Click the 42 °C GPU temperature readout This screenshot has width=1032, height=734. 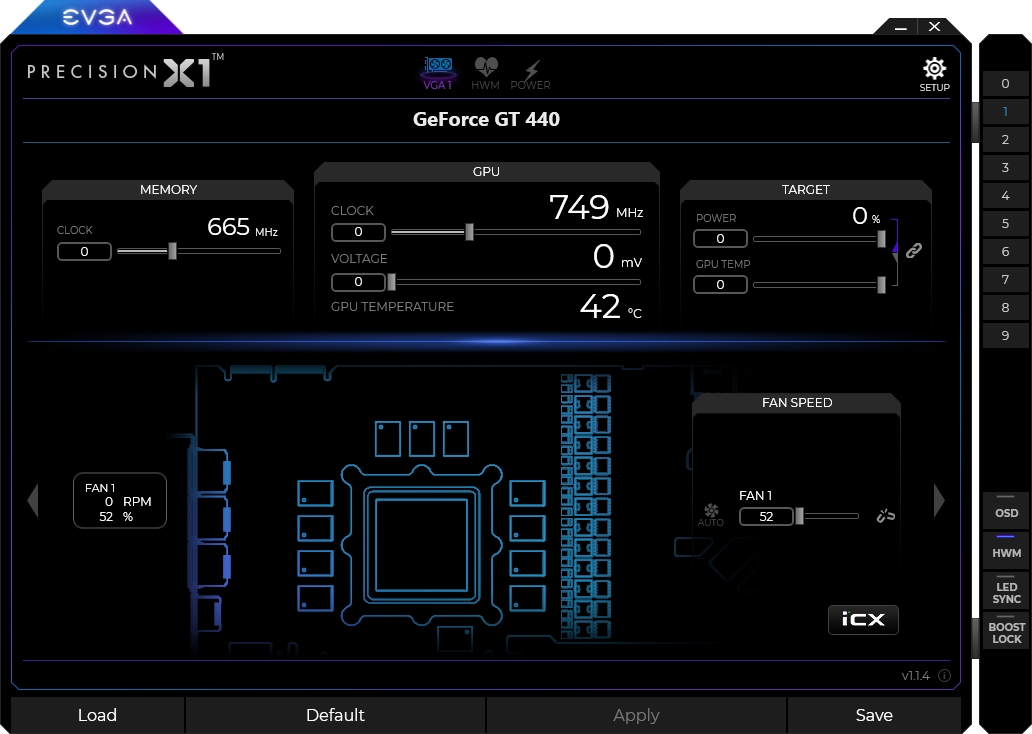(610, 306)
